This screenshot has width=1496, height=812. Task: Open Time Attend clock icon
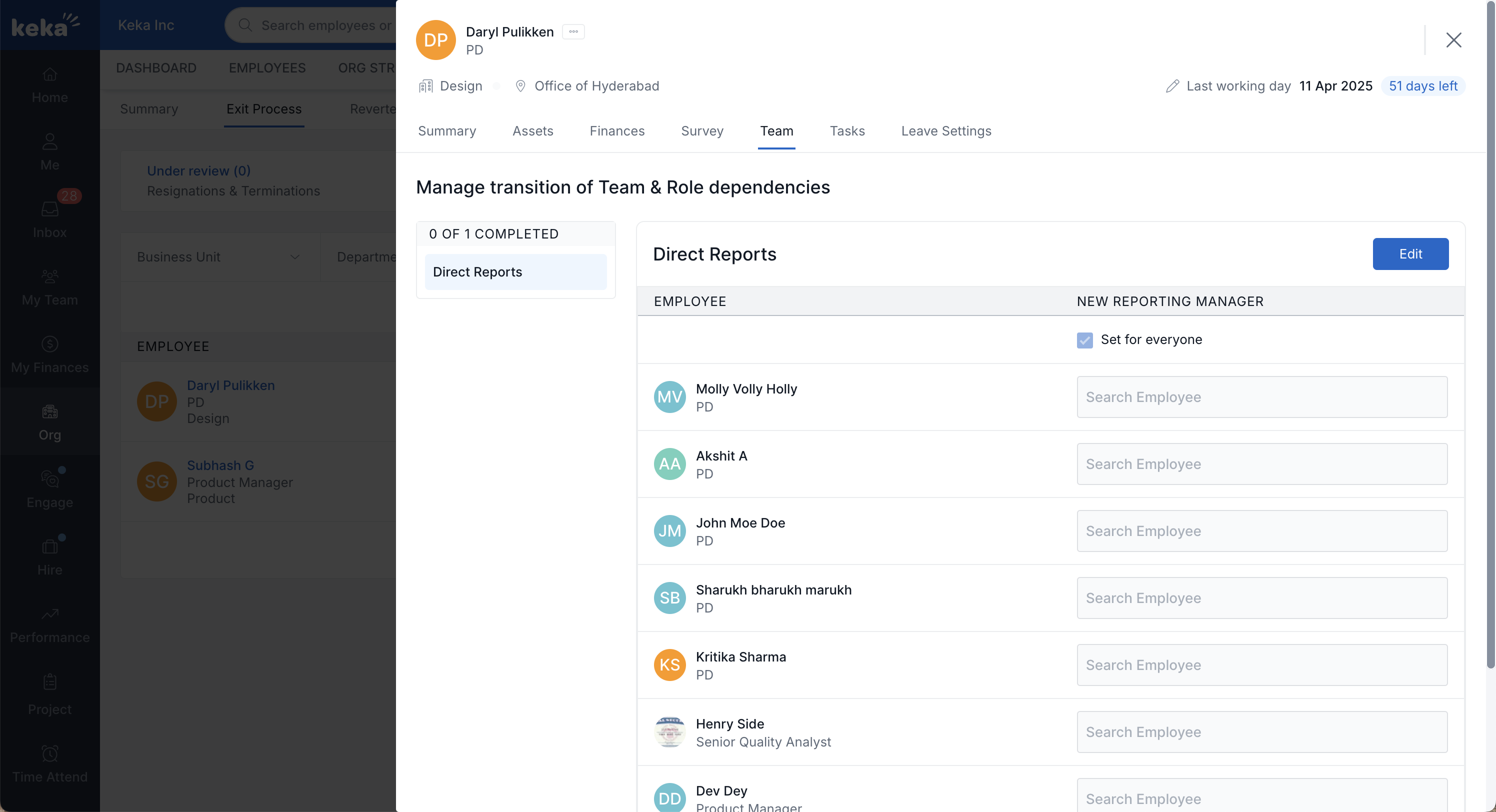(x=50, y=753)
